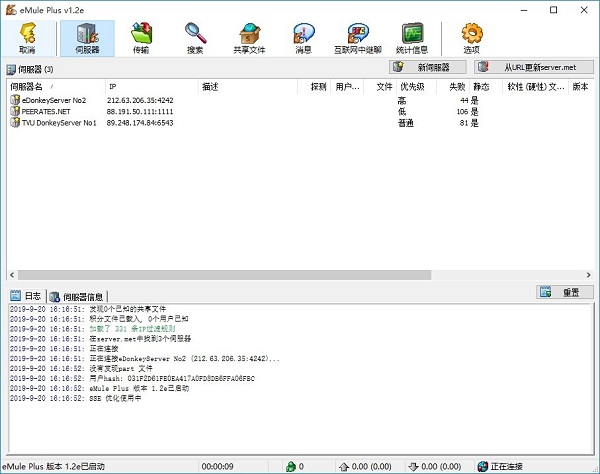Click 从URL更新server.met button

click(534, 67)
